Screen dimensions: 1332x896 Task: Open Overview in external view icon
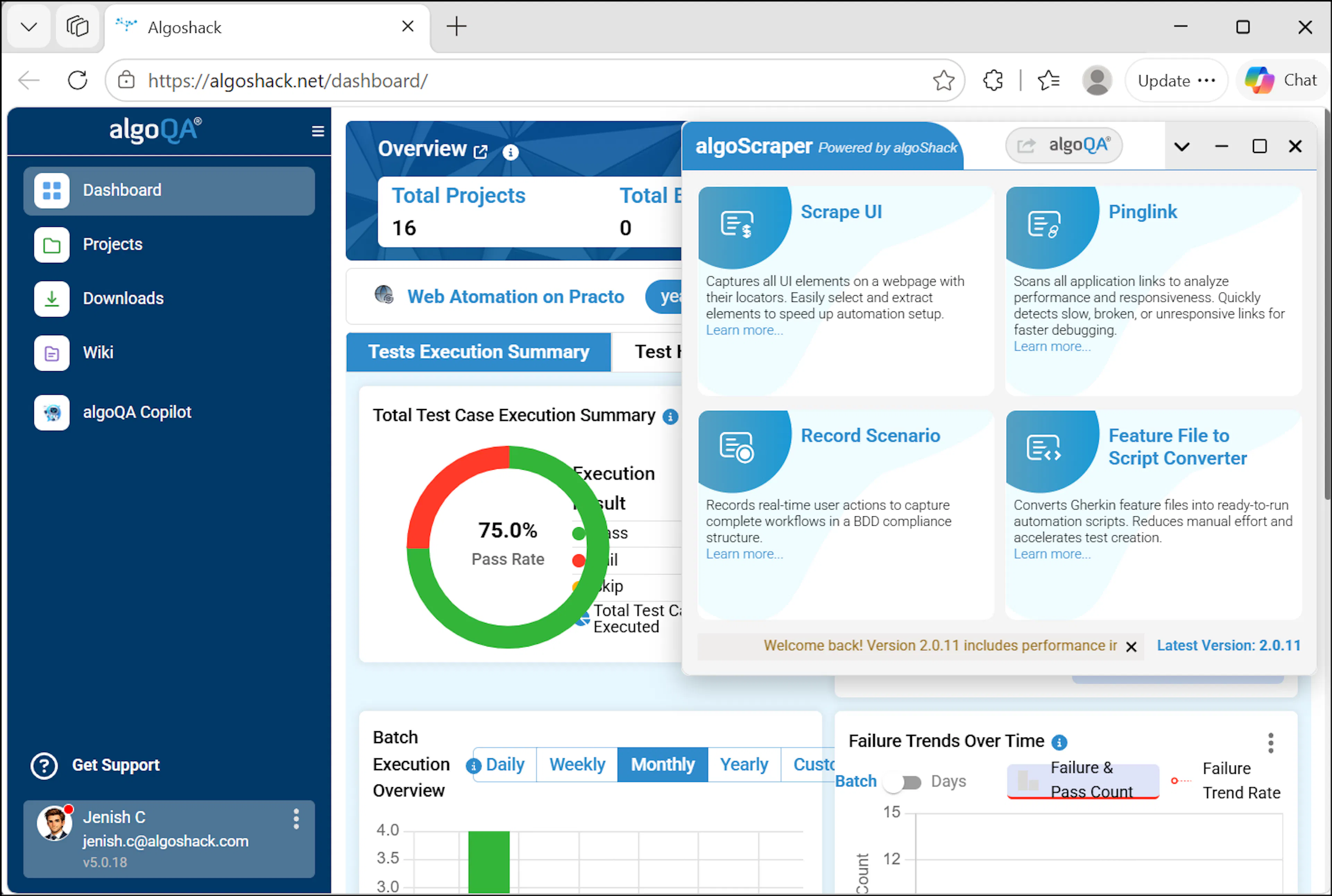pos(480,152)
